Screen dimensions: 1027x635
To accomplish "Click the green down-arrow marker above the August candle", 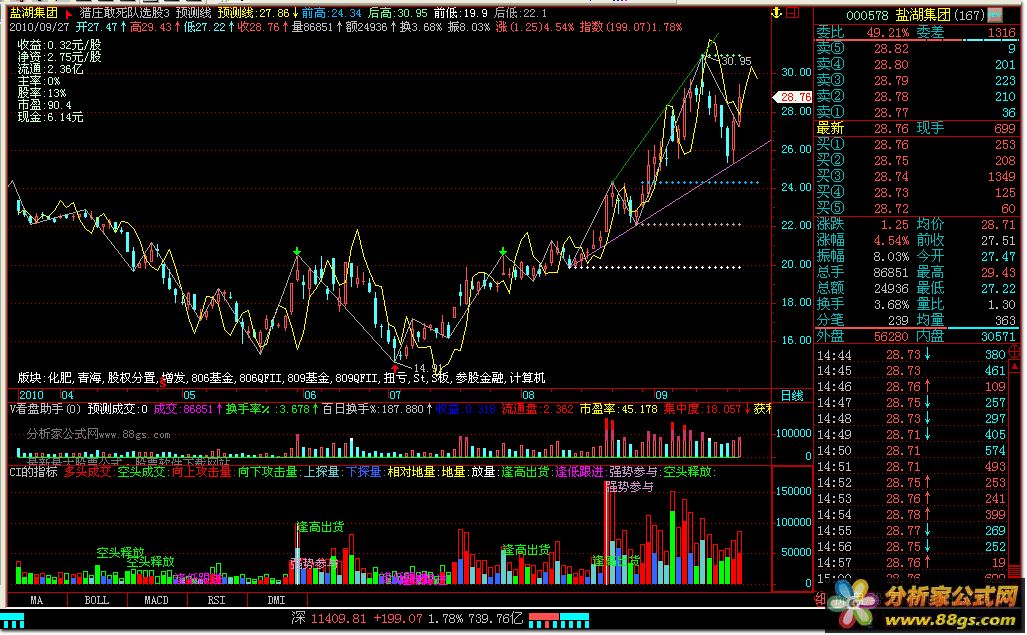I will coord(502,251).
